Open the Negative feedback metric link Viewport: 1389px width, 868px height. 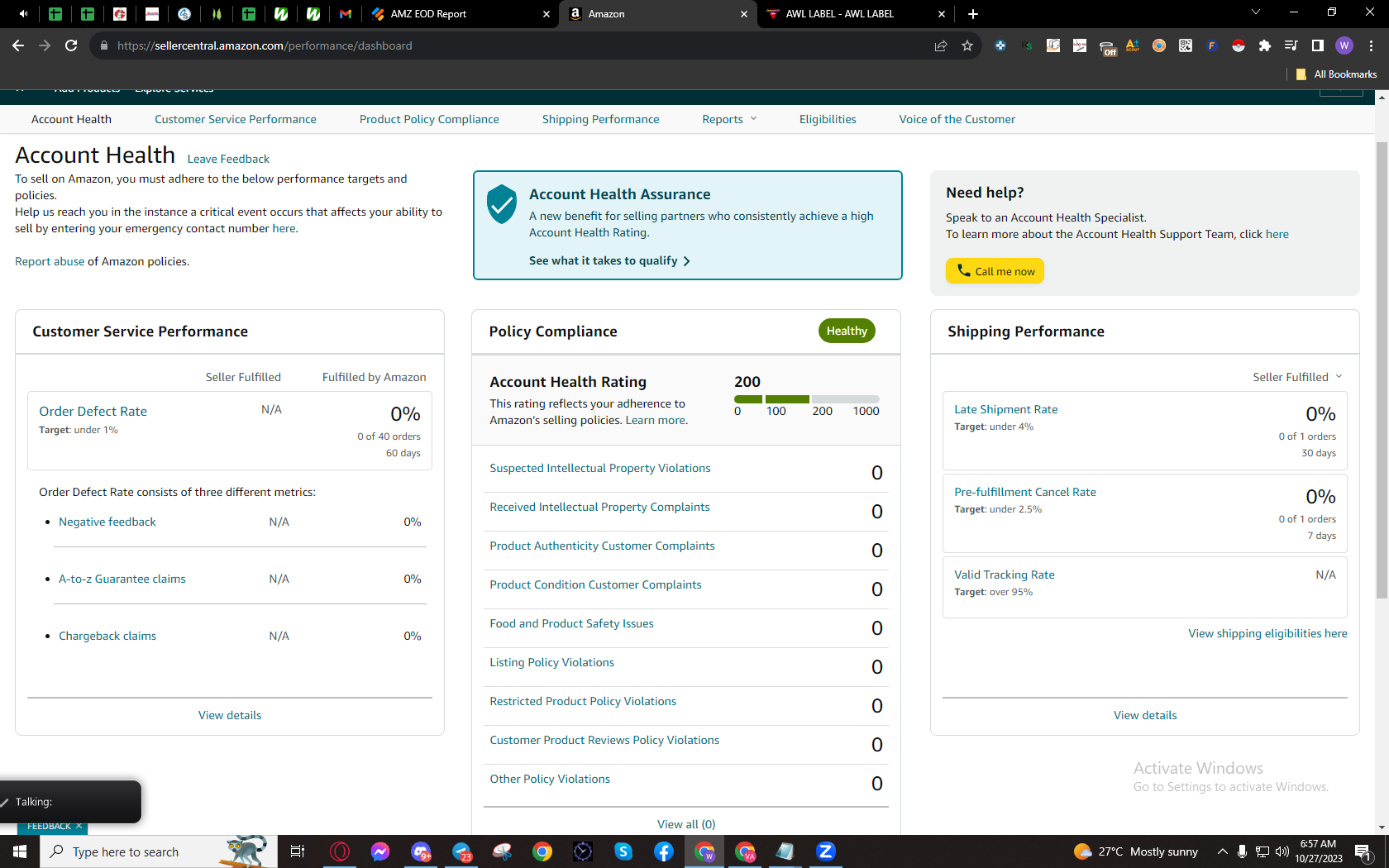pyautogui.click(x=107, y=522)
